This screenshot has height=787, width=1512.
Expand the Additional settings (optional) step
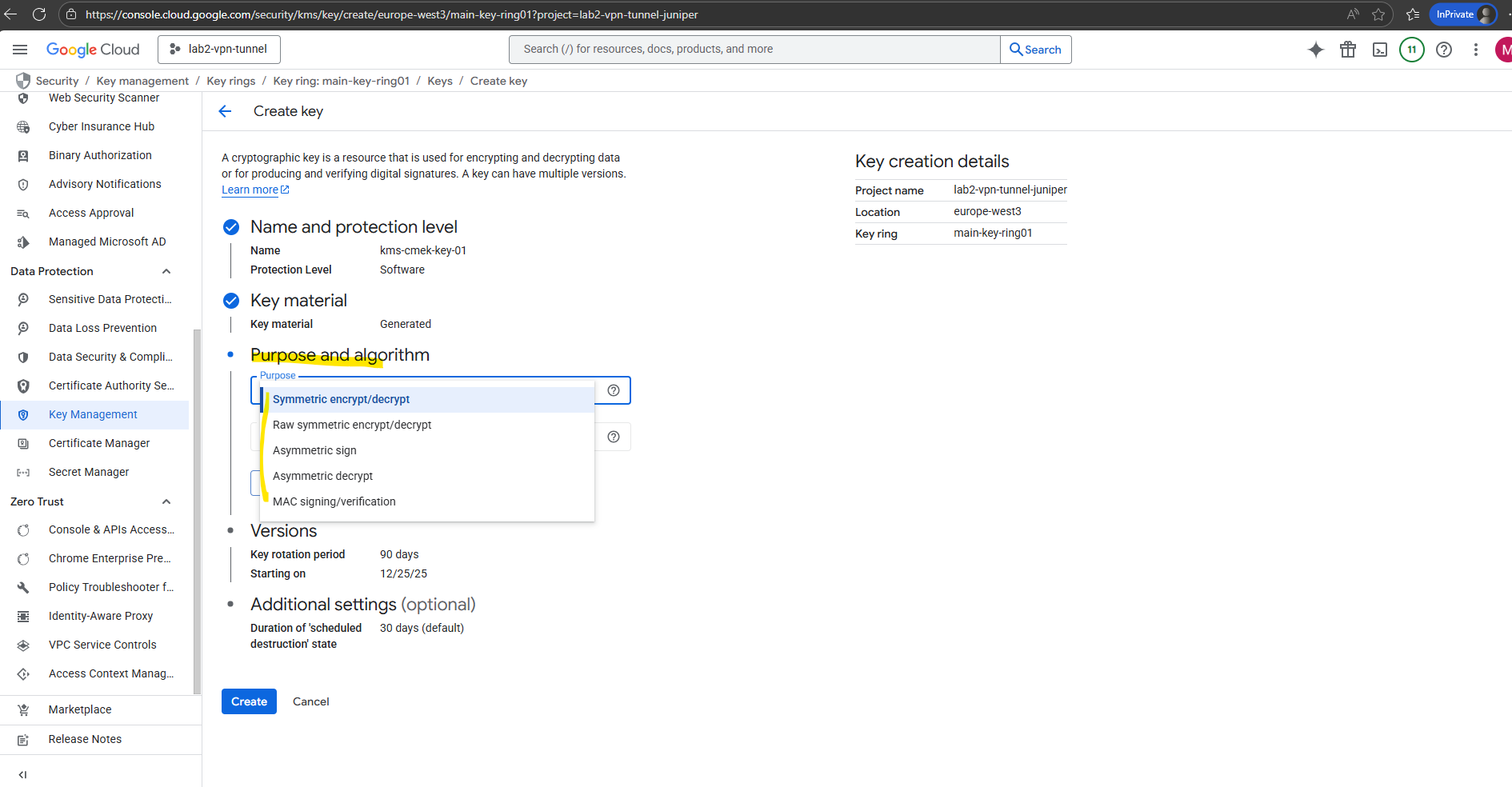(362, 605)
